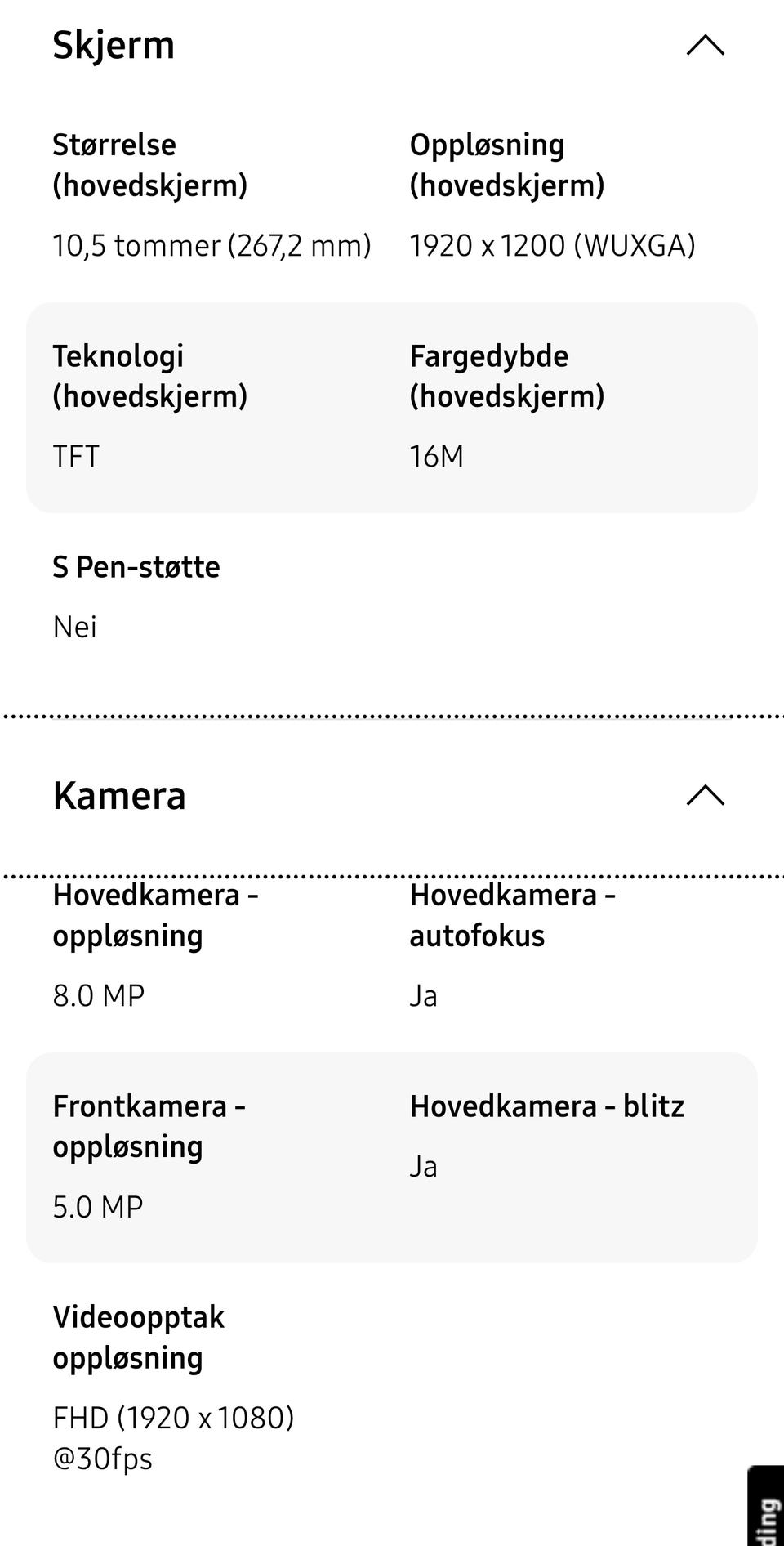Select the Nei value under S Pen-støtte

pyautogui.click(x=74, y=628)
